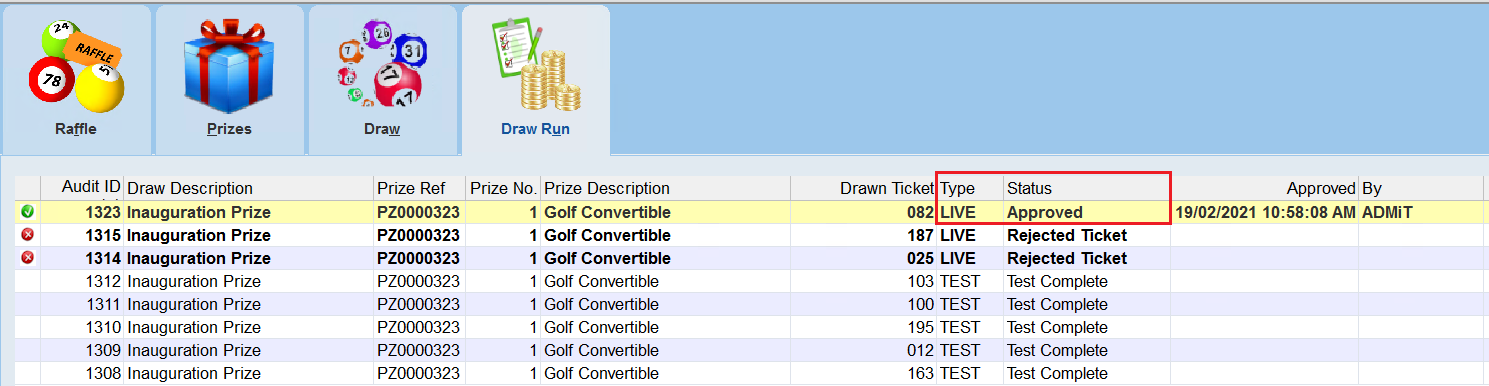Click red rejected icon on audit 1315 row

coord(28,235)
